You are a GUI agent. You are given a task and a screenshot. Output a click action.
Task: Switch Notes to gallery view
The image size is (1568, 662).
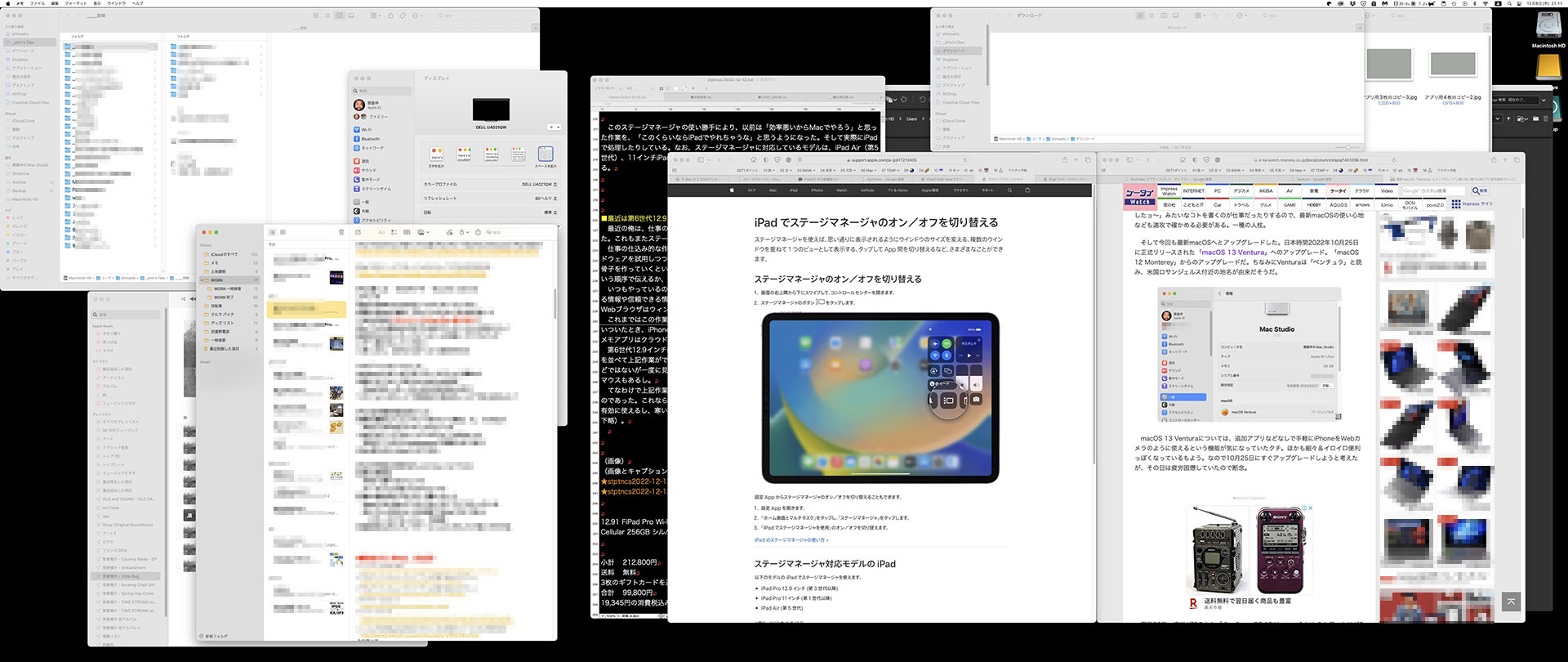click(x=283, y=232)
